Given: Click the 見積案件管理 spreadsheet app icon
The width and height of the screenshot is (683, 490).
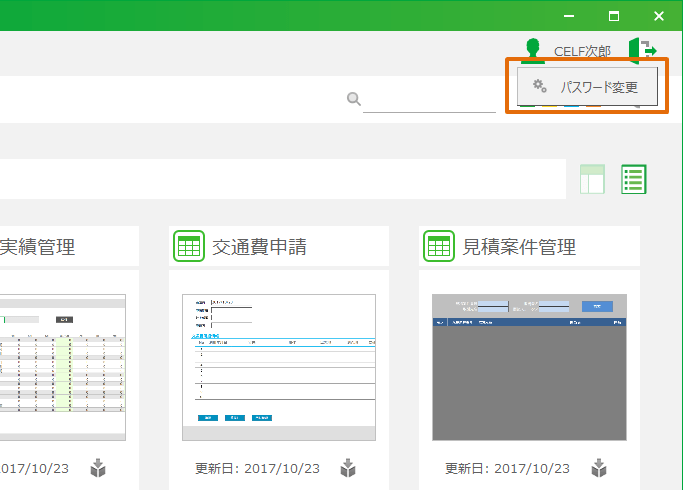Looking at the screenshot, I should 438,246.
